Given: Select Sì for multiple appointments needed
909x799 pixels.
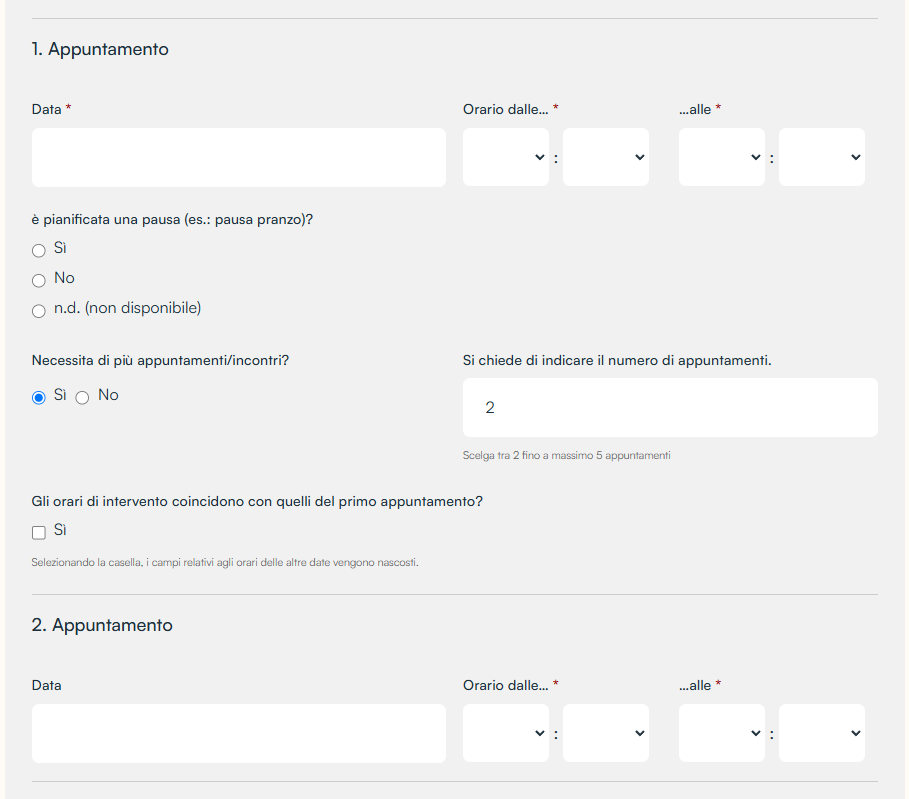Looking at the screenshot, I should coord(39,397).
